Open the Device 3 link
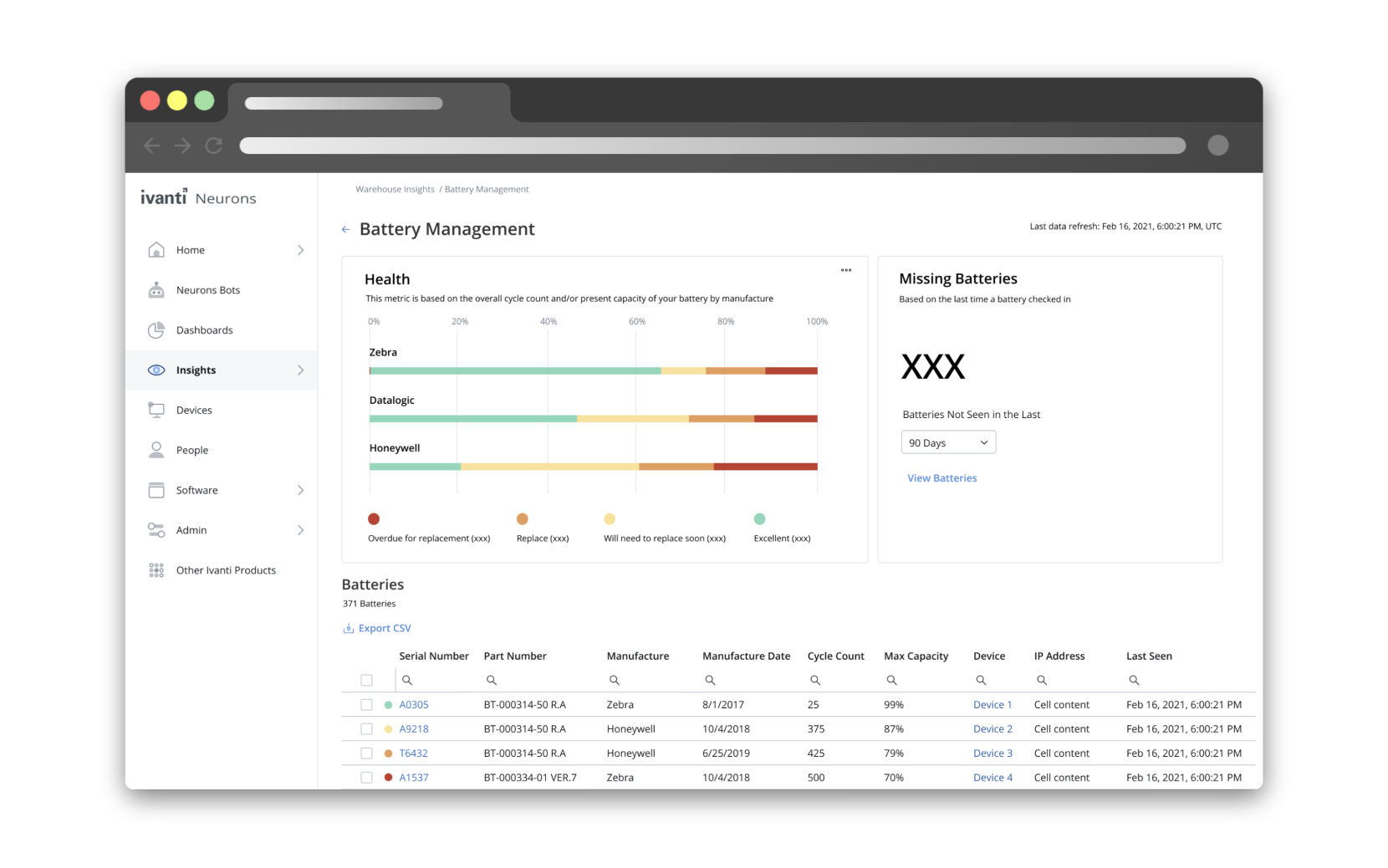 (x=993, y=753)
